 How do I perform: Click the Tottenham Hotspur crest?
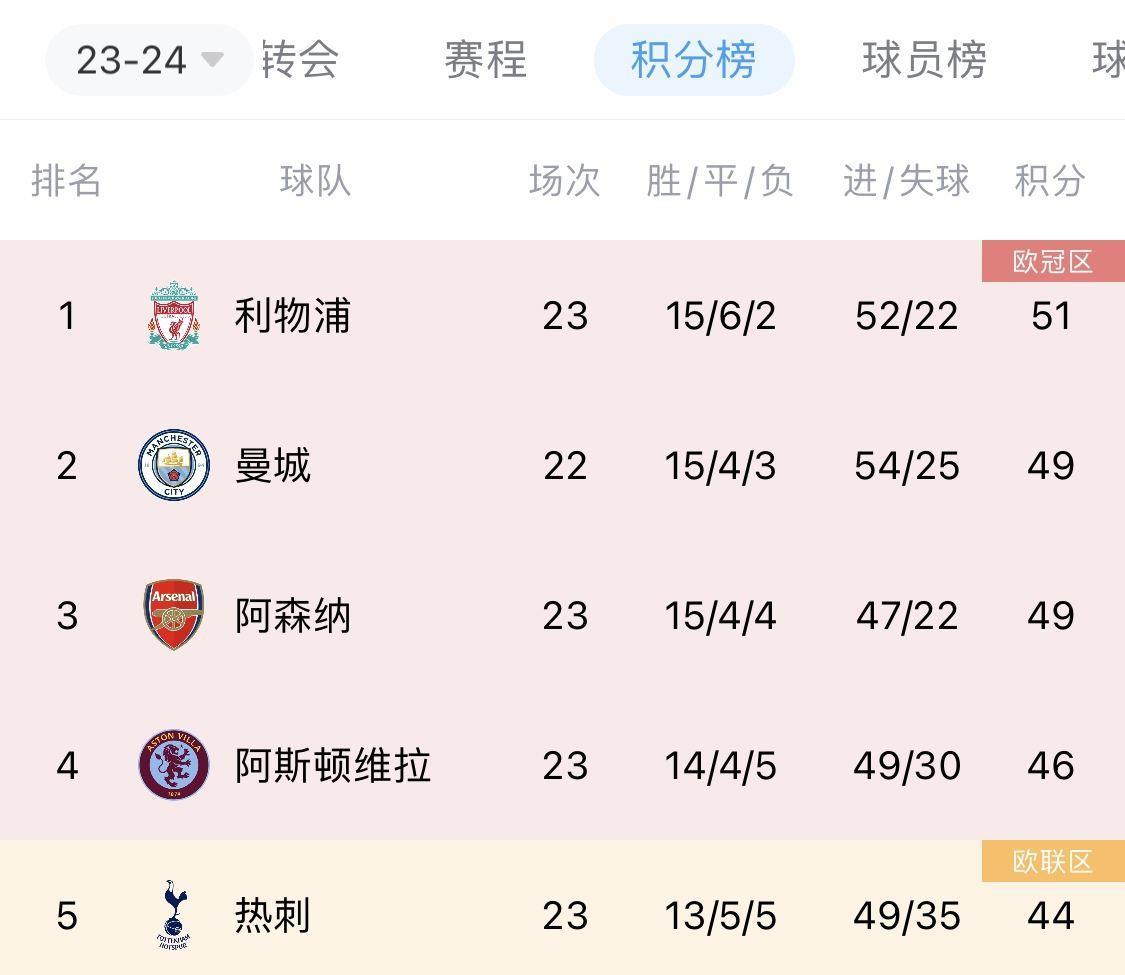pyautogui.click(x=174, y=915)
